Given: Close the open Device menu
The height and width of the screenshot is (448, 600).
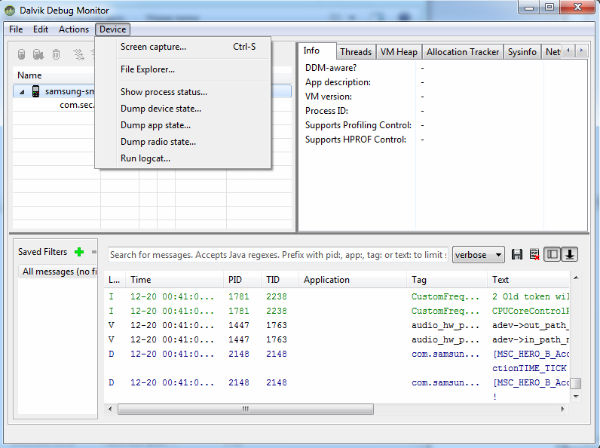Looking at the screenshot, I should pyautogui.click(x=112, y=29).
